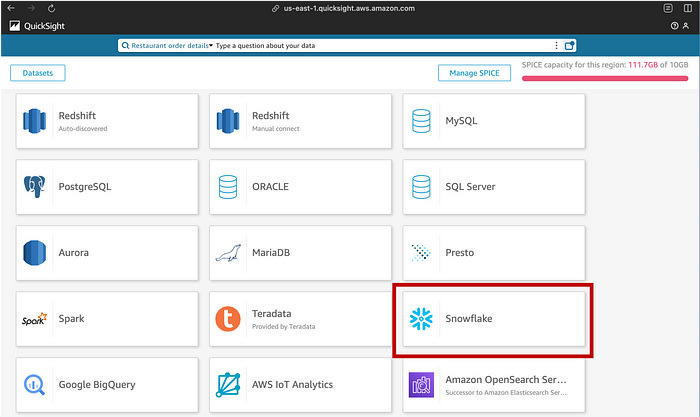Click the Spark logo icon

click(35, 320)
